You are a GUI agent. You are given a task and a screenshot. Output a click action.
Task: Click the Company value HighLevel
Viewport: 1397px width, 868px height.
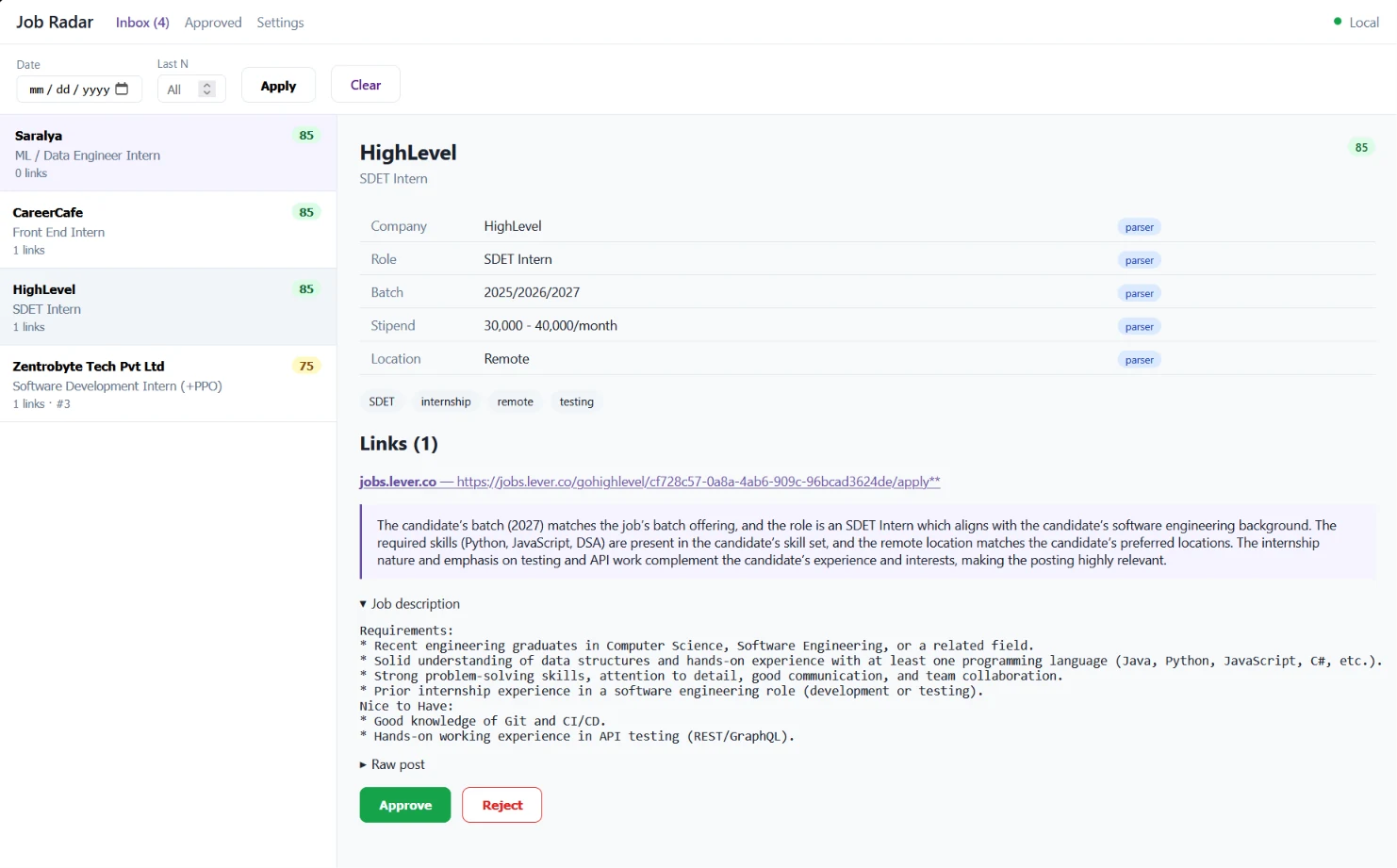click(x=513, y=226)
